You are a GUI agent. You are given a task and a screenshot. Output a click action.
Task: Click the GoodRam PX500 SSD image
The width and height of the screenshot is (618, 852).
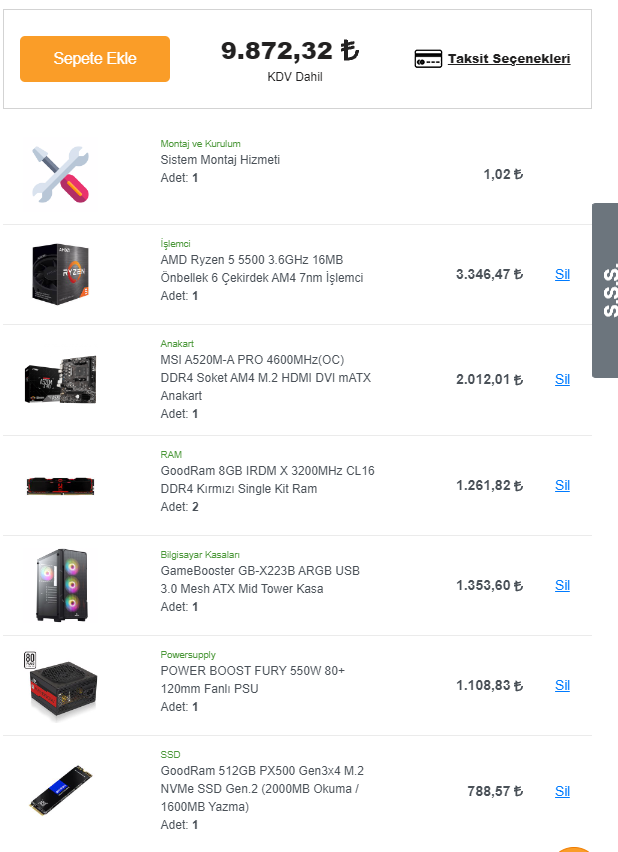point(60,792)
